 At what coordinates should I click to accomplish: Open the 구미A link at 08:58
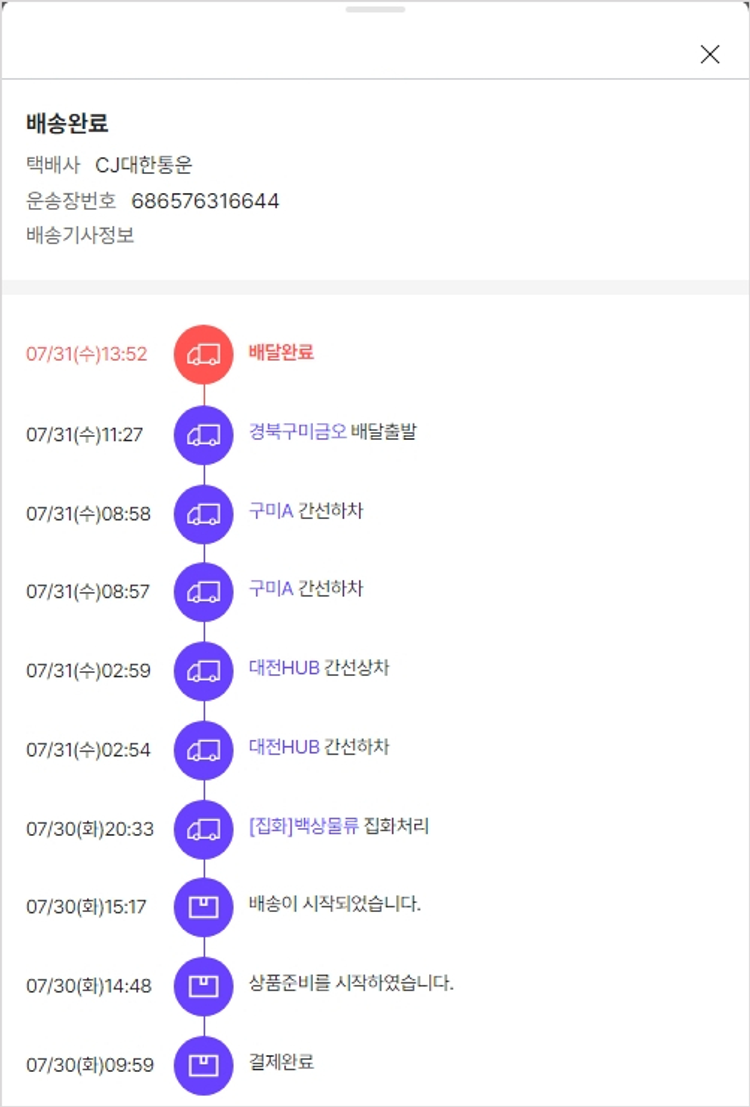271,511
